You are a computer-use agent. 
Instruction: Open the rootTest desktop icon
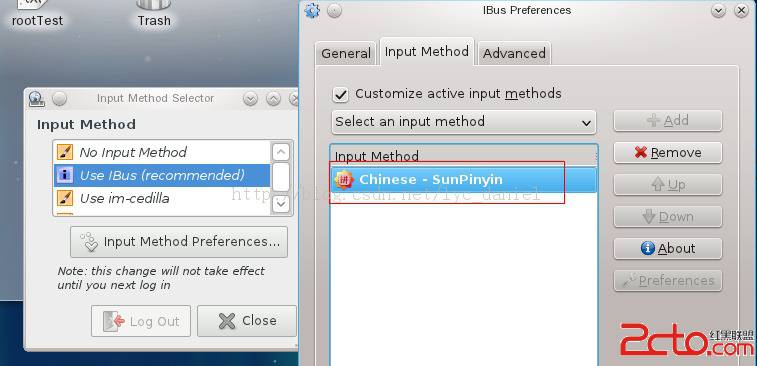click(x=37, y=14)
